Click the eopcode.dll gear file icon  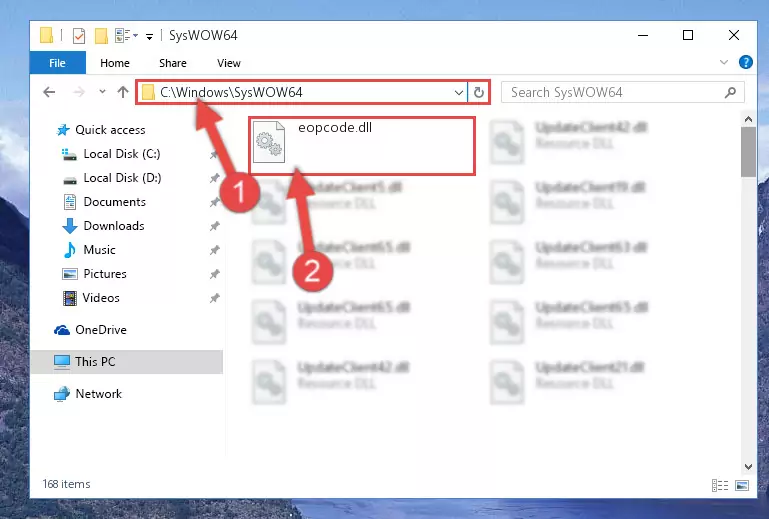pos(269,142)
